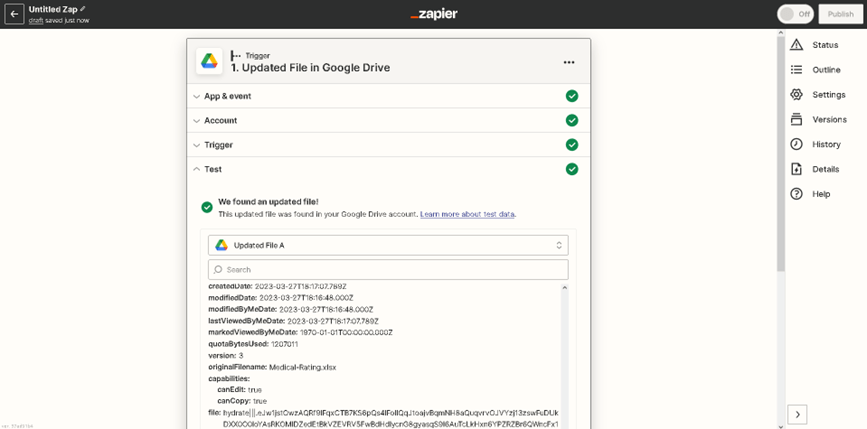Click the quotaBytesUsed value 1207011
Screen dimensions: 867x429
tap(285, 344)
